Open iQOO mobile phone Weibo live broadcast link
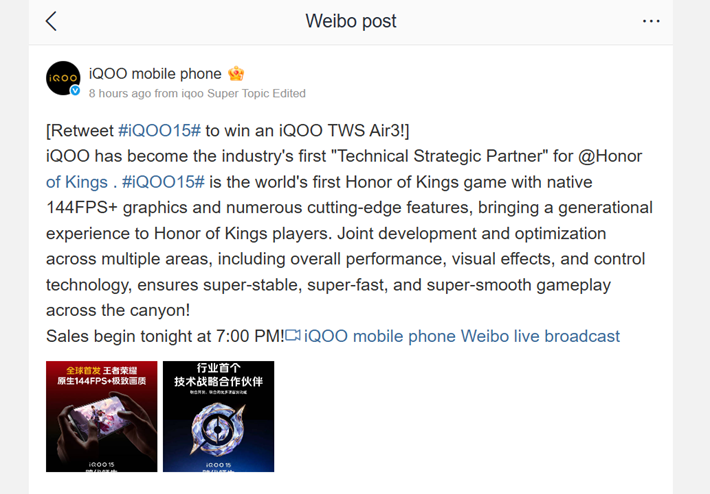Viewport: 710px width, 494px height. [x=462, y=336]
